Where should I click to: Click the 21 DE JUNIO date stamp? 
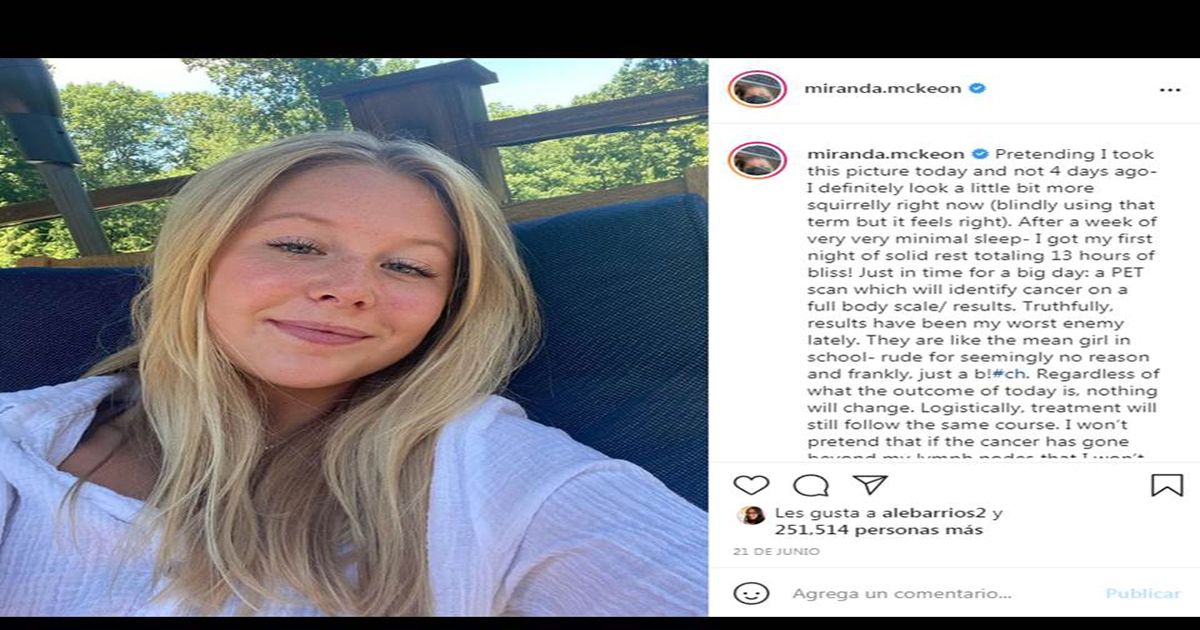(776, 552)
